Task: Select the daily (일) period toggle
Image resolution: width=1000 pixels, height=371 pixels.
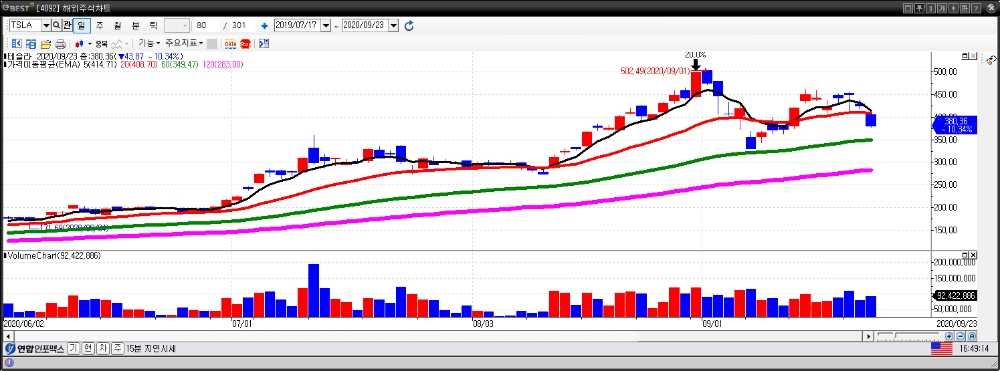Action: [81, 25]
